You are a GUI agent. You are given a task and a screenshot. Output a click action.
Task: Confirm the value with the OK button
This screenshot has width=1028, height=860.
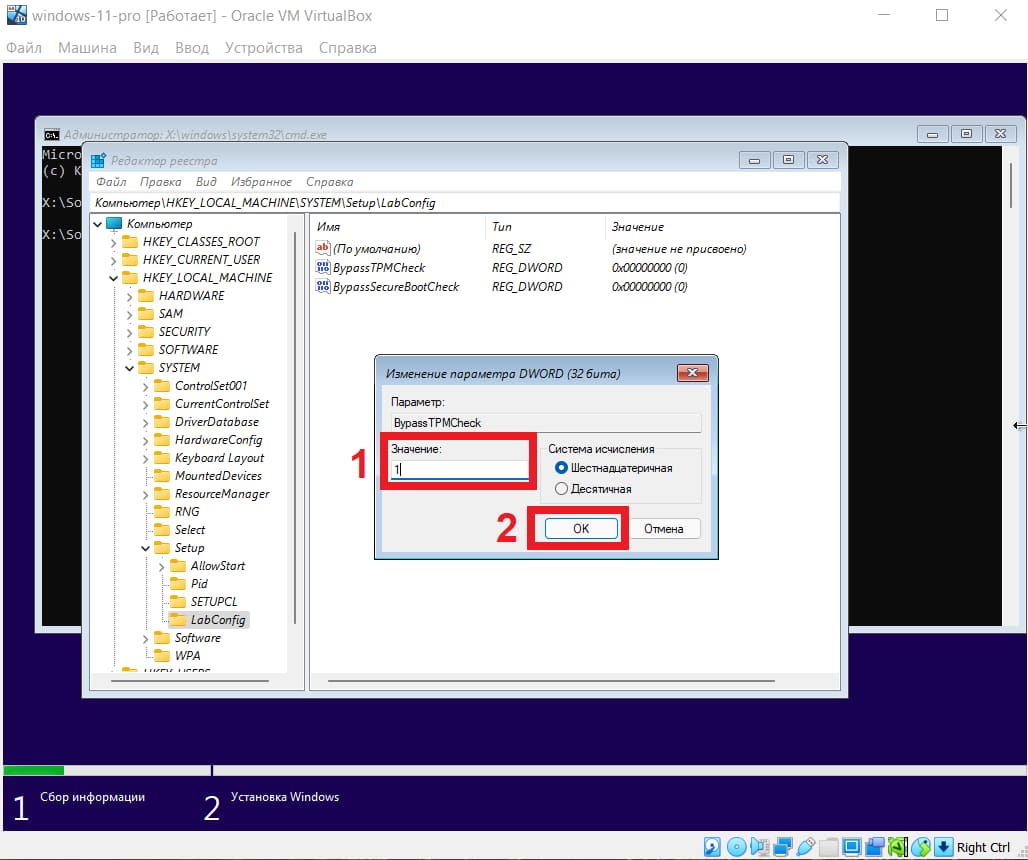click(x=581, y=528)
